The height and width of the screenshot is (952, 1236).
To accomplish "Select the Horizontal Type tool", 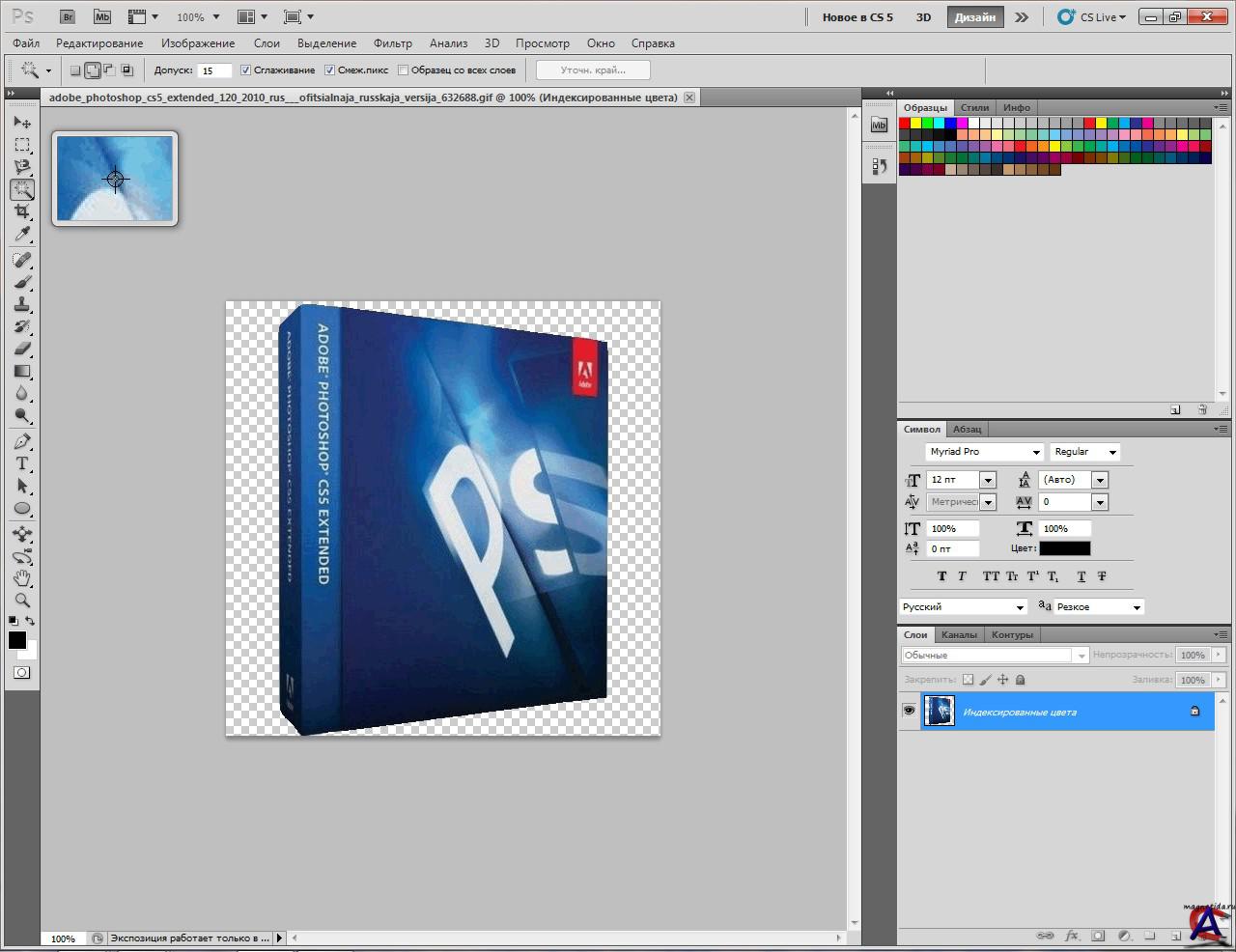I will point(22,463).
